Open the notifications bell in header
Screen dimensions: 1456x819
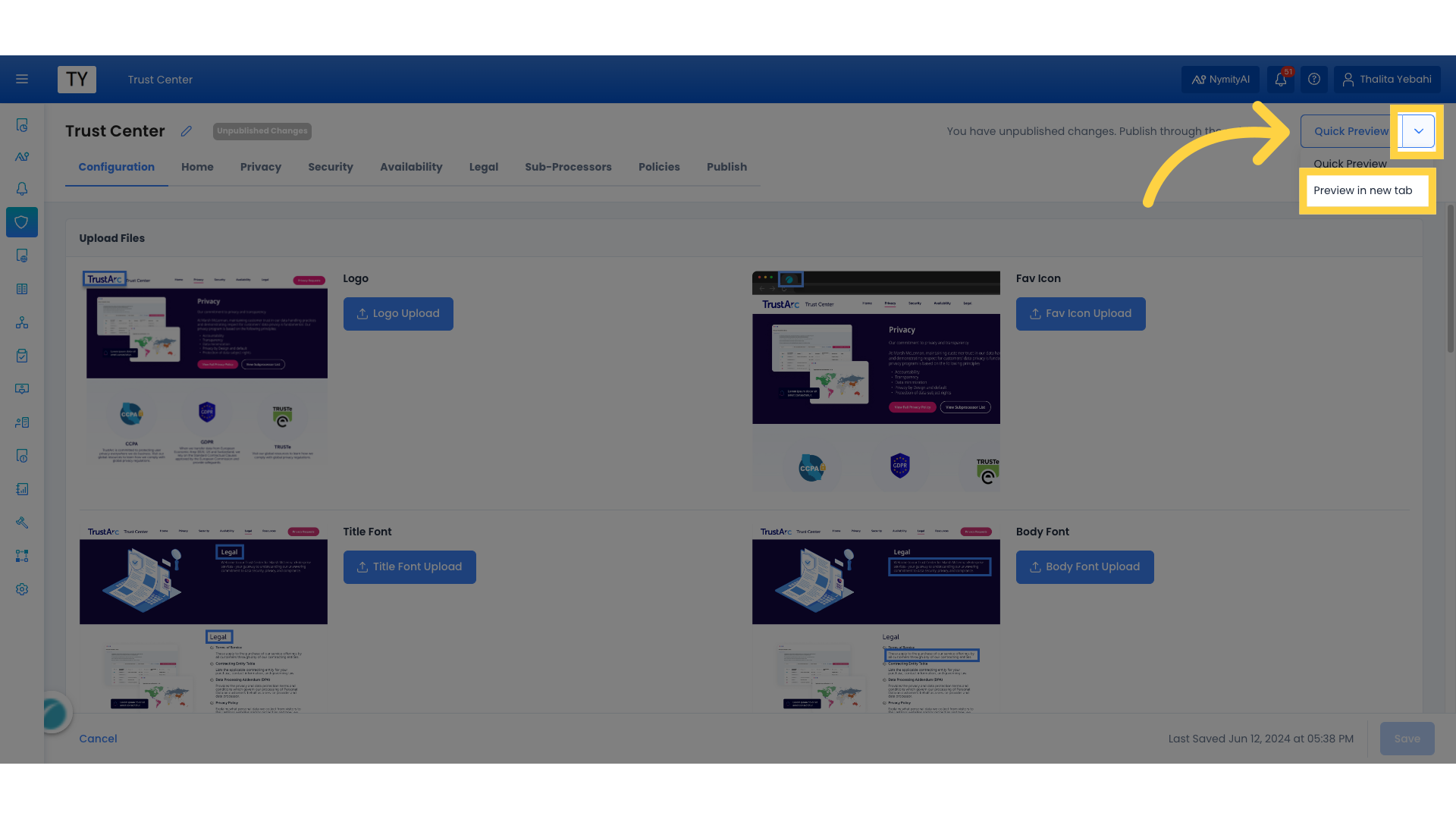1281,79
